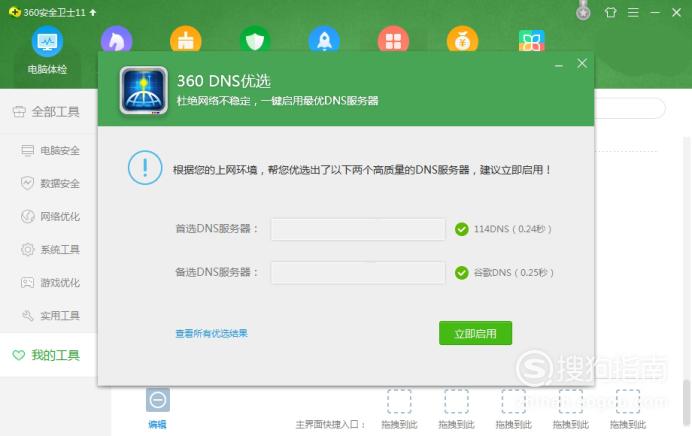Open the orange broom cleanup icon
Screen dimensions: 692x436
[186, 39]
